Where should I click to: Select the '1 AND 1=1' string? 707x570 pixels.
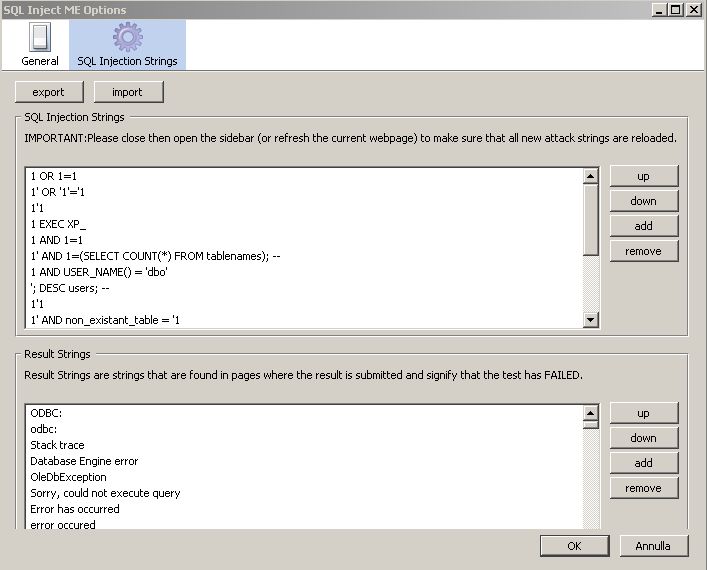click(304, 240)
